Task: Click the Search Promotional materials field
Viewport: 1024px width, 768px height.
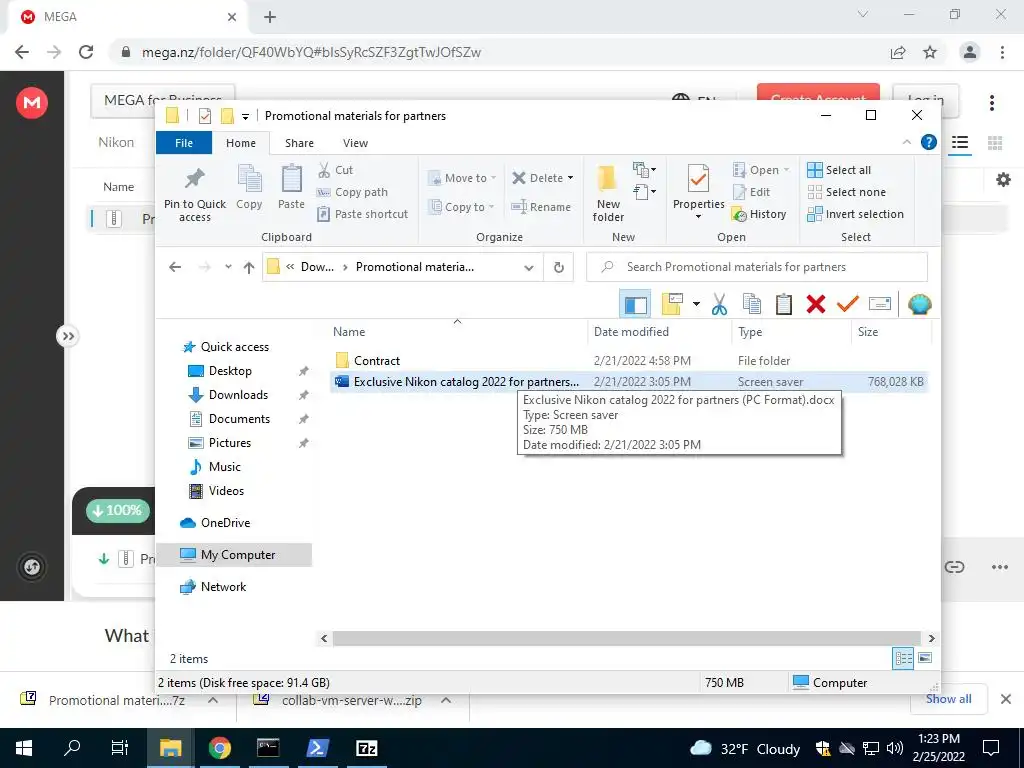Action: [757, 267]
